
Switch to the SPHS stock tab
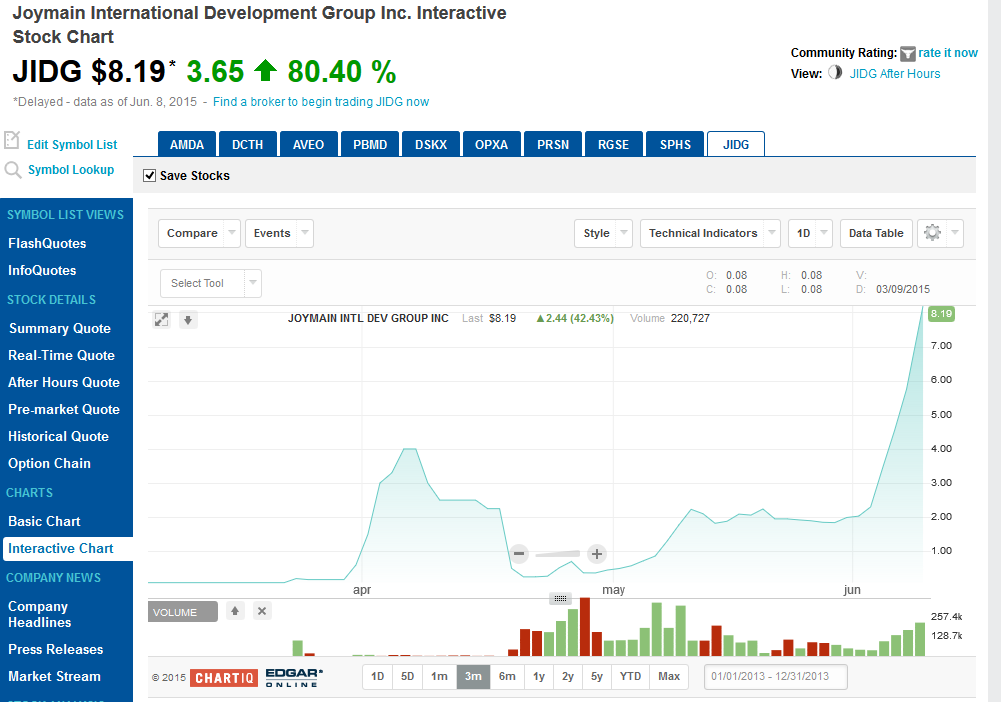click(x=674, y=143)
